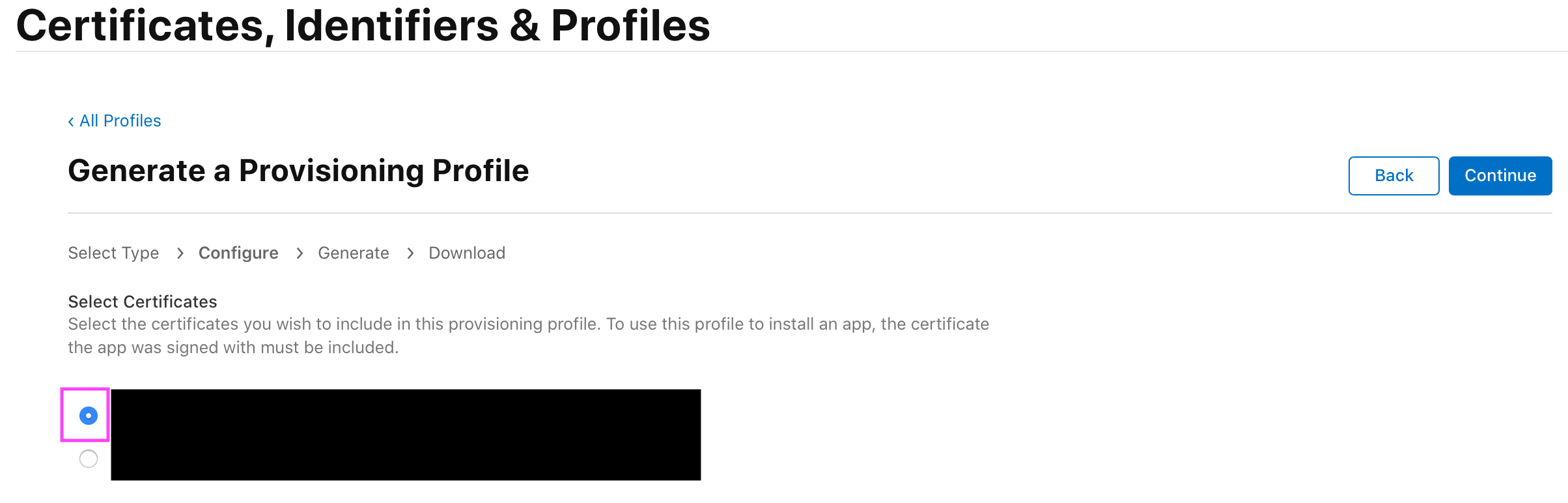This screenshot has height=503, width=1568.
Task: Click the Select Certificates section heading
Action: pyautogui.click(x=143, y=302)
